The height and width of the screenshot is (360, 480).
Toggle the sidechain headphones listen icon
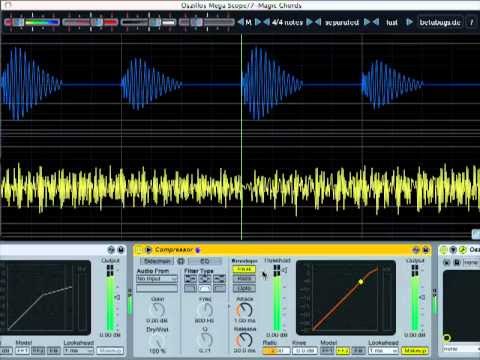[181, 261]
